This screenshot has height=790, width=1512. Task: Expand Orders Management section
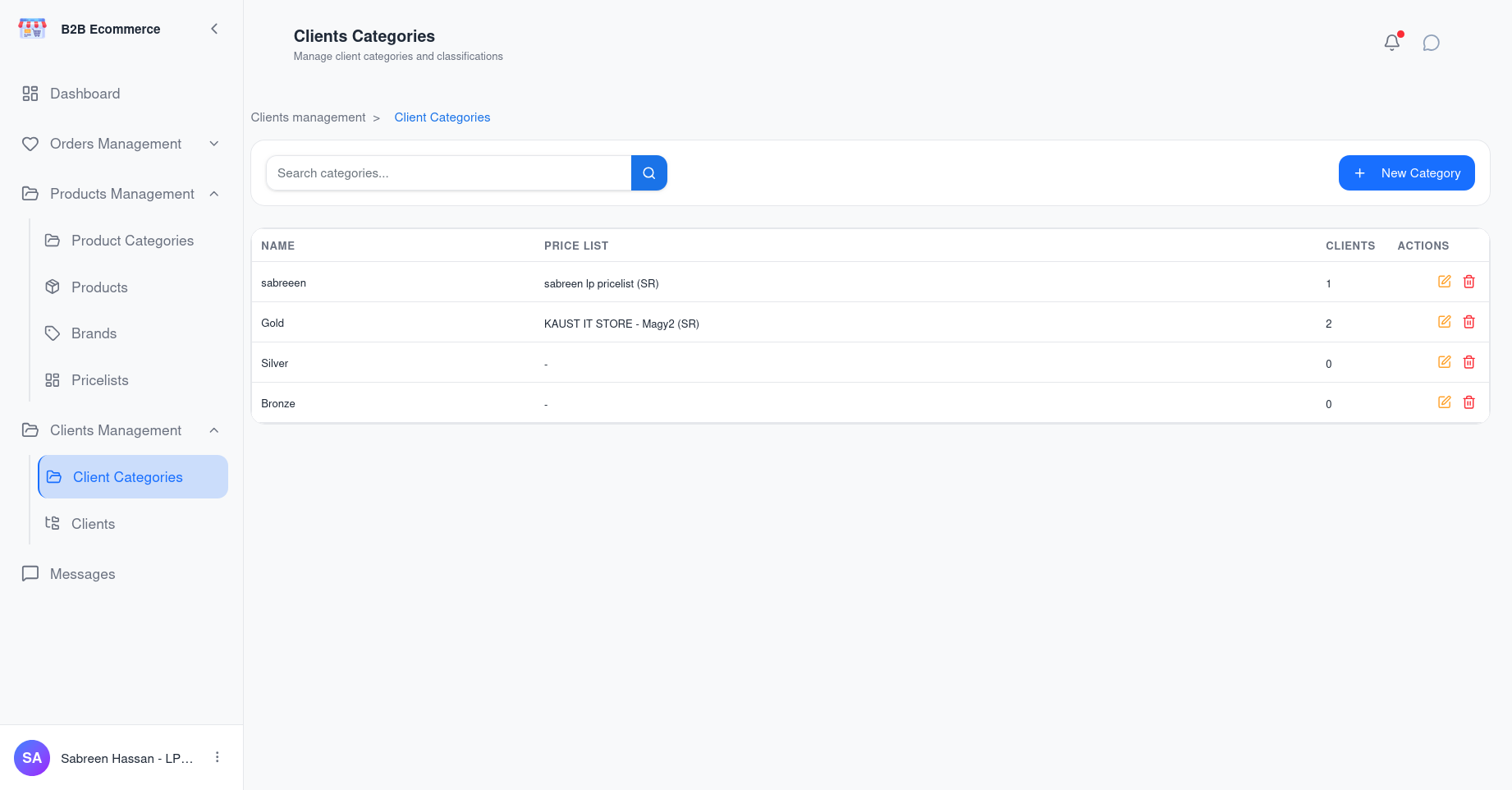[121, 144]
